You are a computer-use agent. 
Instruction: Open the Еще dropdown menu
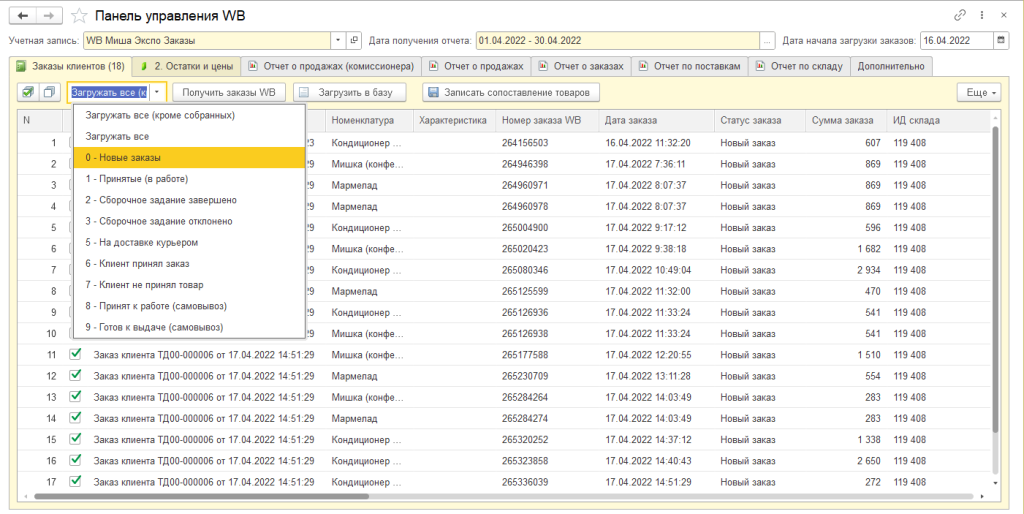(x=977, y=92)
